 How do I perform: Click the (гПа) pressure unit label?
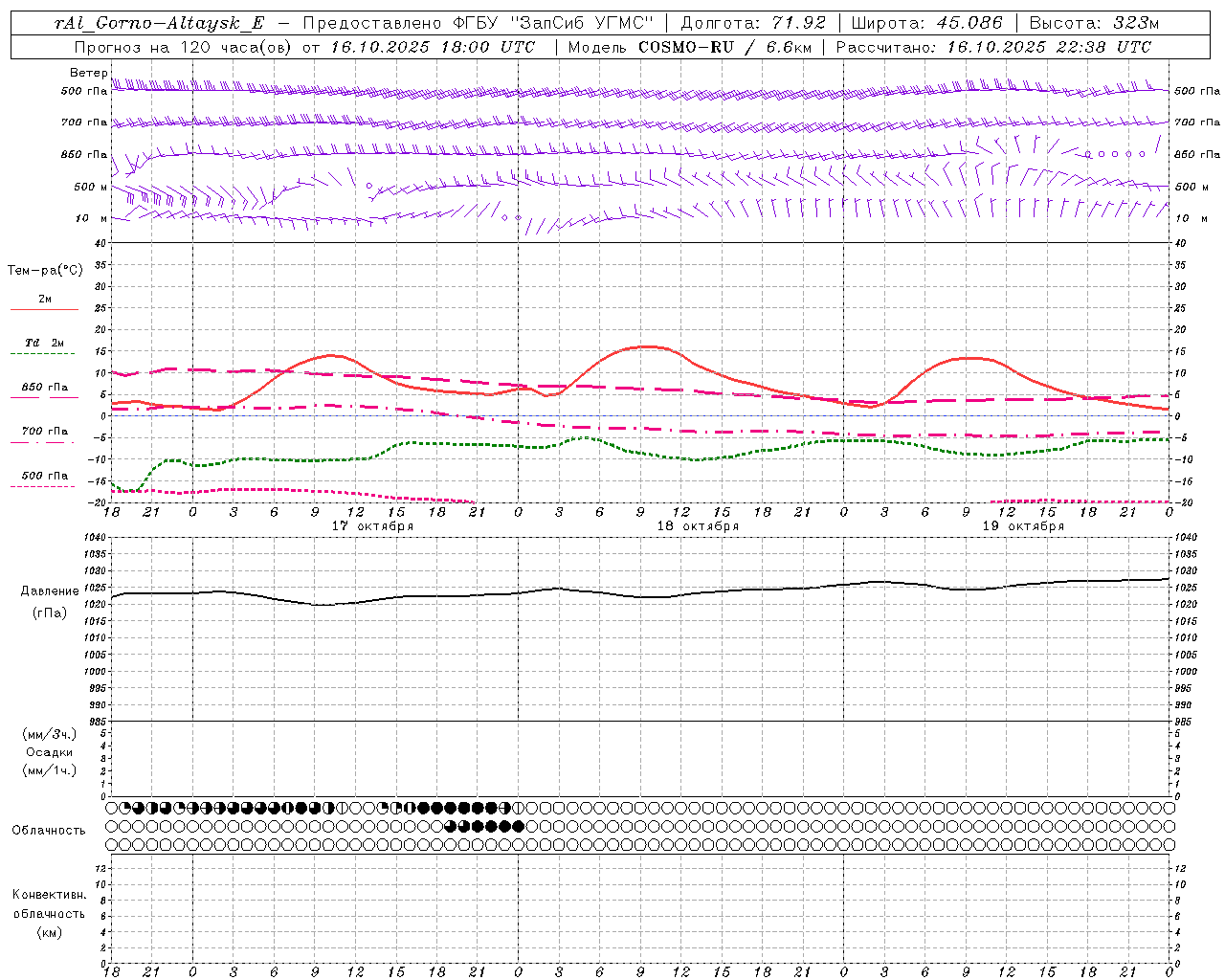pyautogui.click(x=50, y=613)
